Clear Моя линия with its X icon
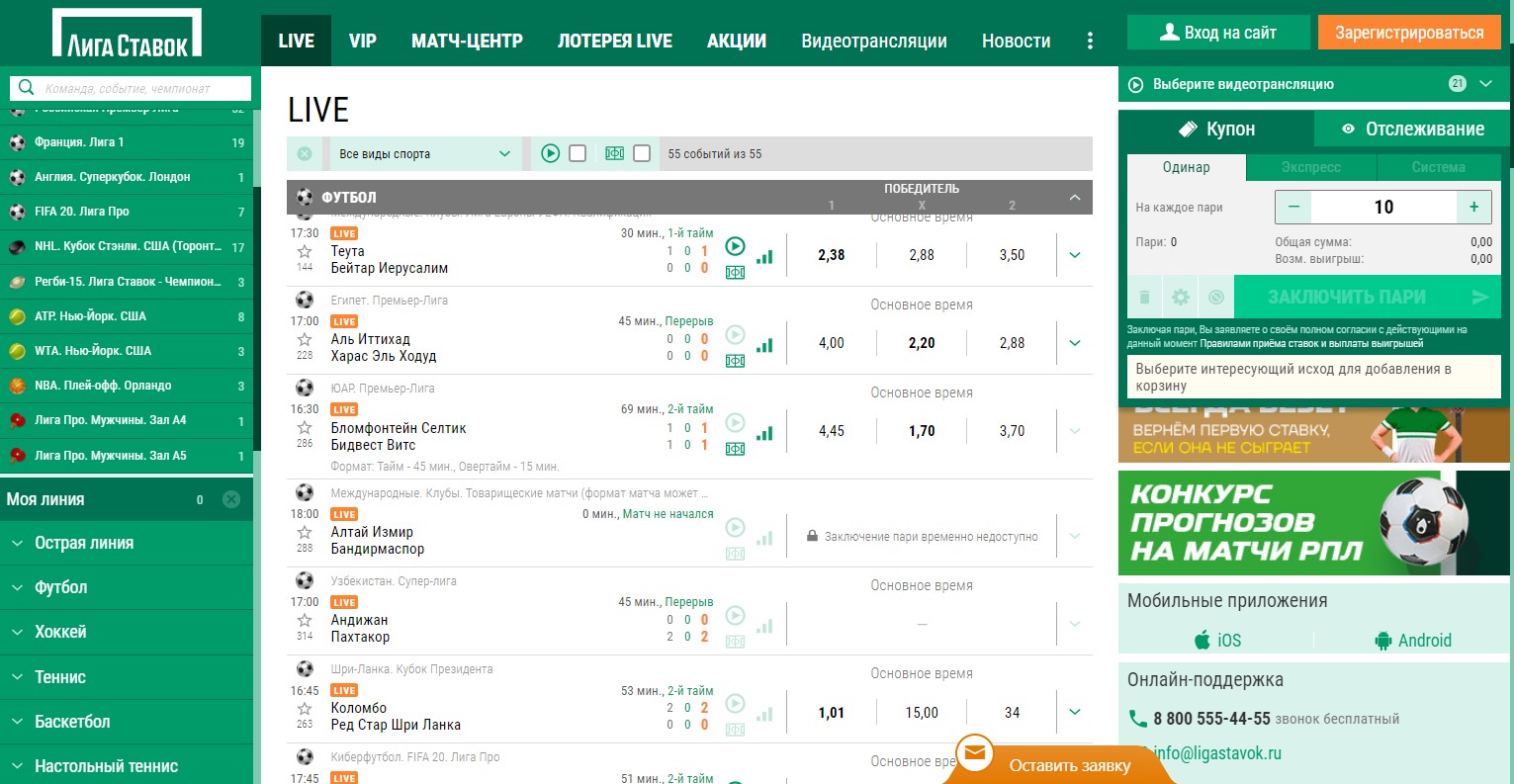Screen dimensions: 1514x784 tap(231, 499)
